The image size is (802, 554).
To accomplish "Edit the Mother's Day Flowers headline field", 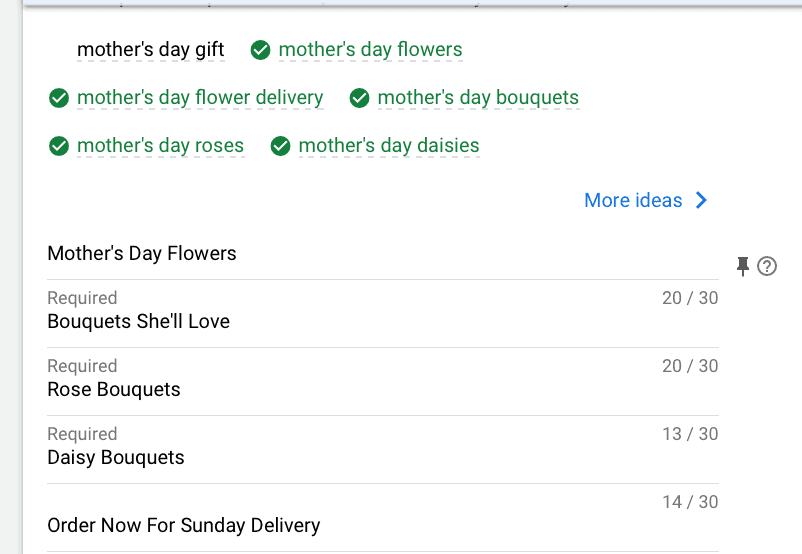I will 383,254.
